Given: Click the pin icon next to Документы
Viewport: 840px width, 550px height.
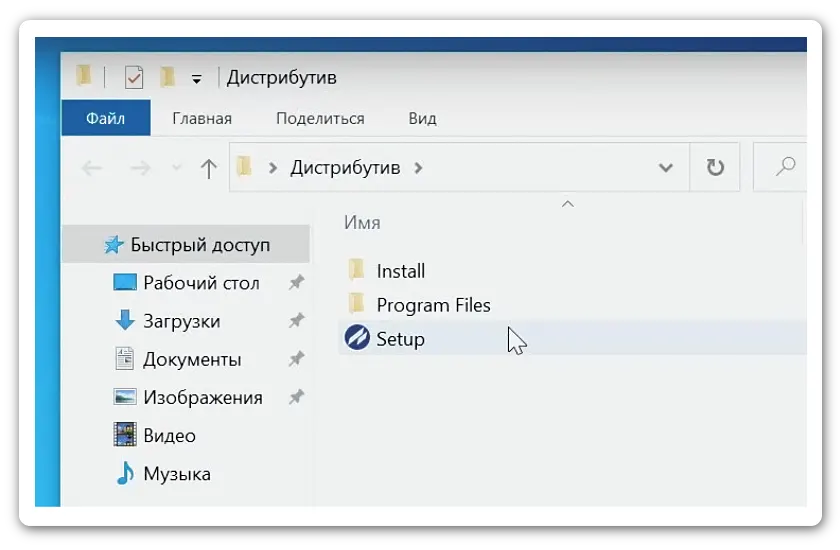Looking at the screenshot, I should click(296, 359).
